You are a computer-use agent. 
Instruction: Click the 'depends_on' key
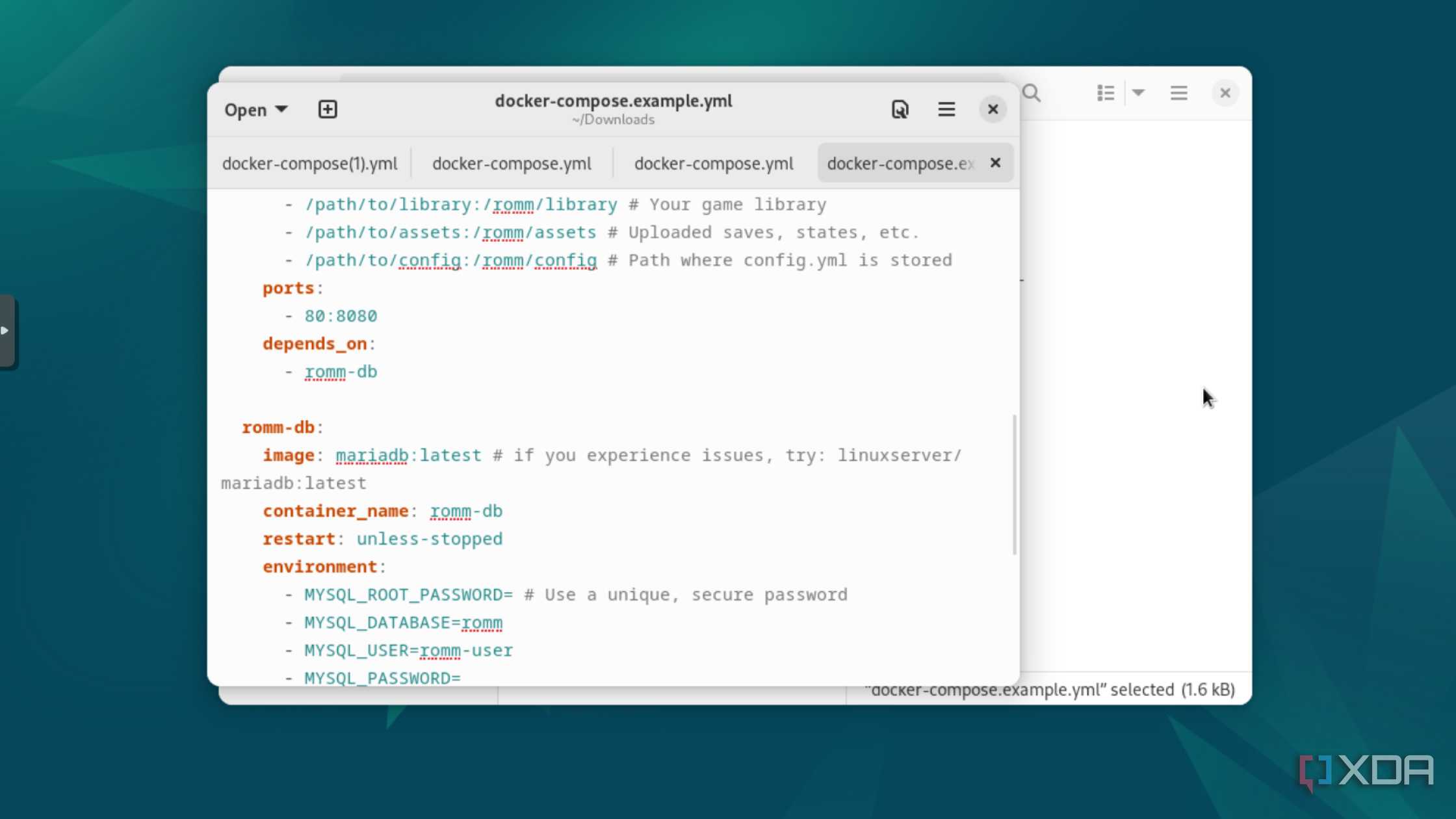pos(315,344)
